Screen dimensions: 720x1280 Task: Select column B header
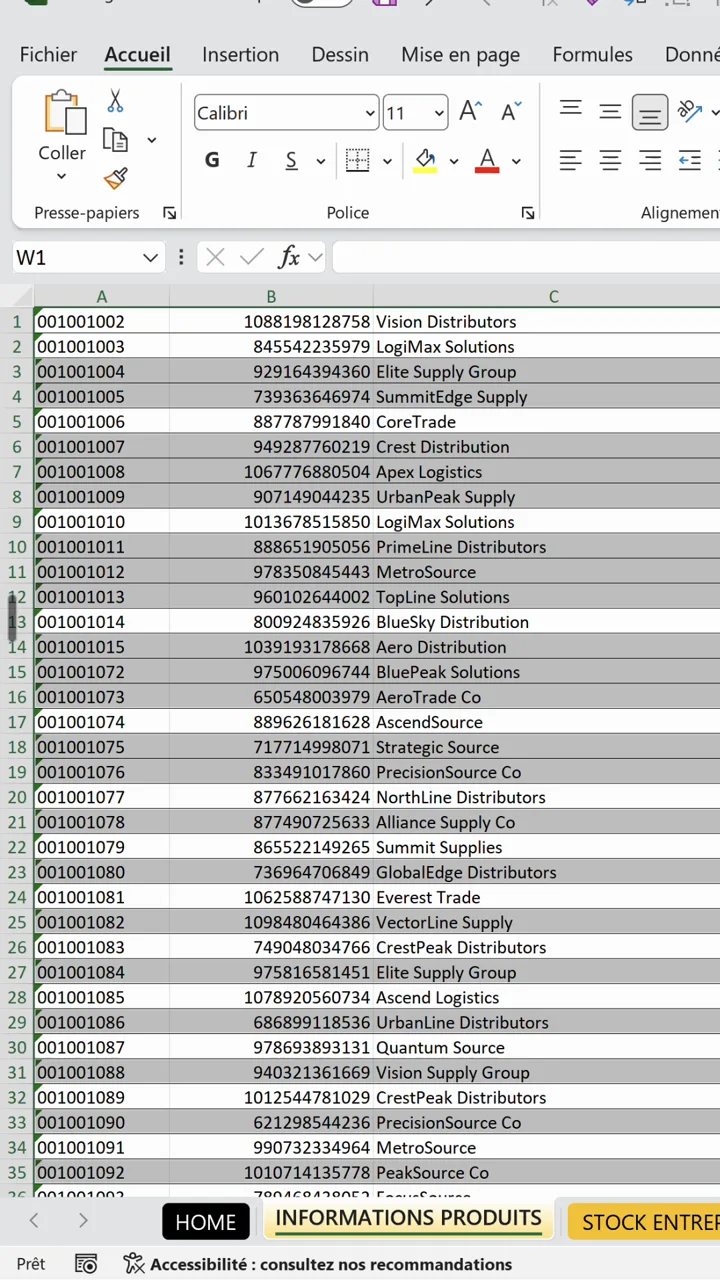coord(271,296)
